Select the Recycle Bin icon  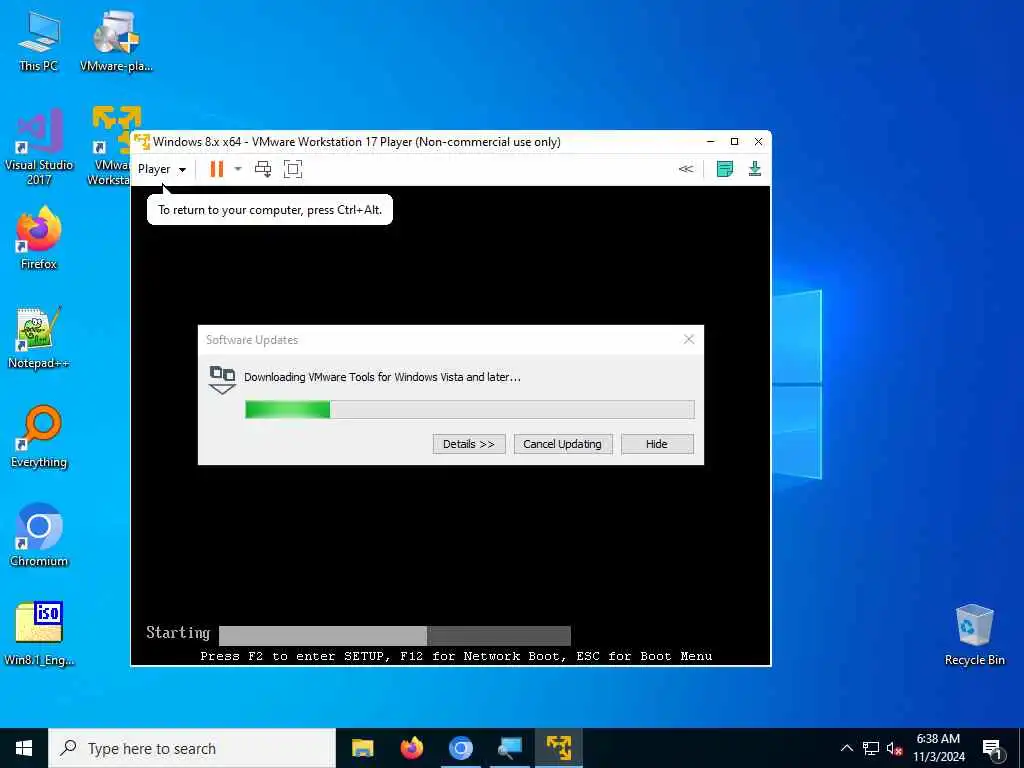[974, 635]
